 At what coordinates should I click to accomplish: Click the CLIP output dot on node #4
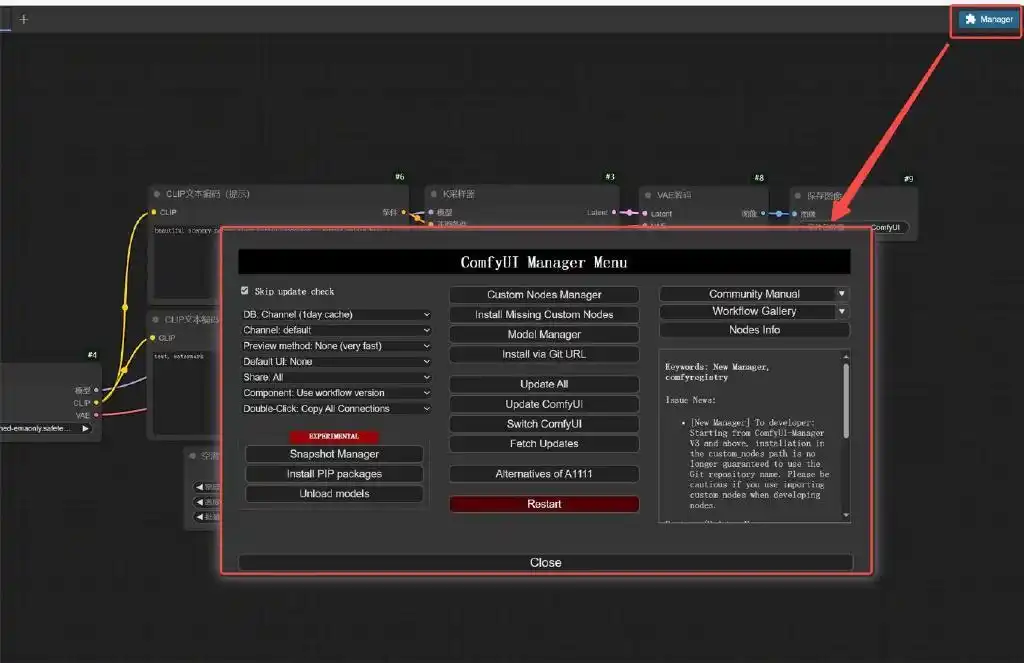pyautogui.click(x=96, y=402)
